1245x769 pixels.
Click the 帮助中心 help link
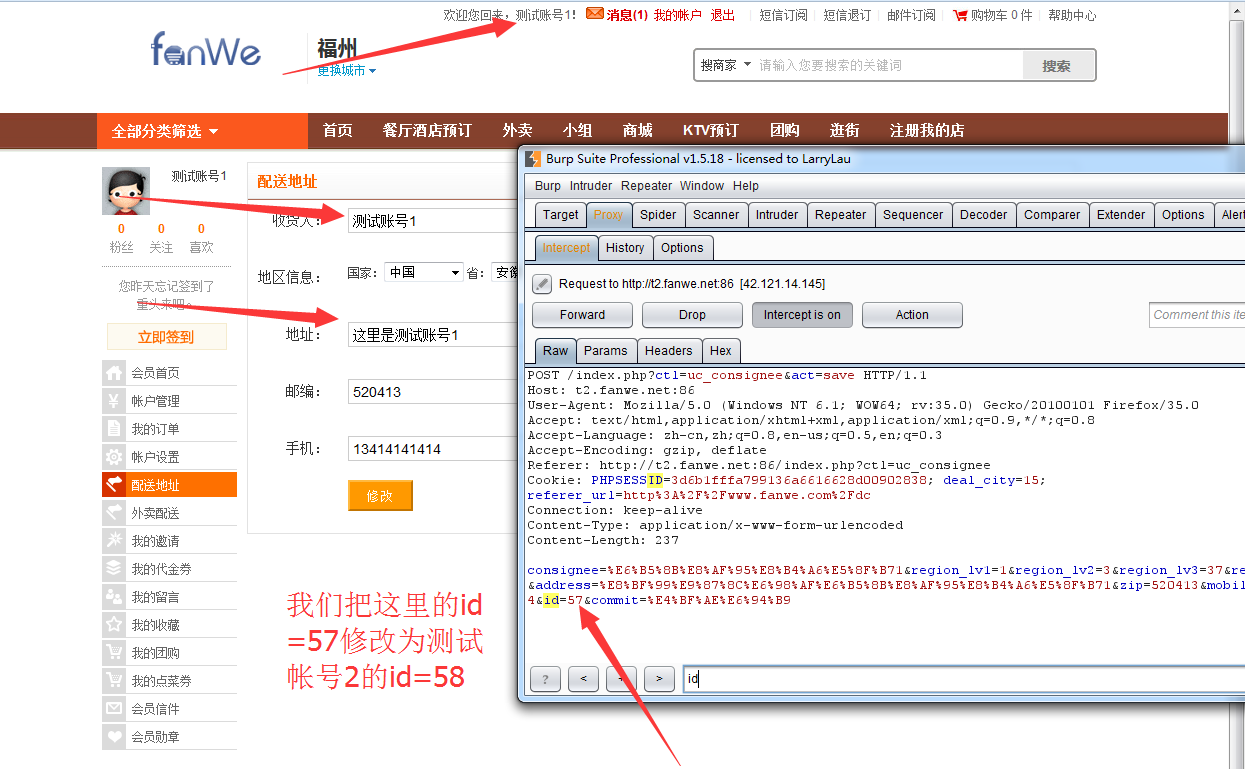[1072, 15]
